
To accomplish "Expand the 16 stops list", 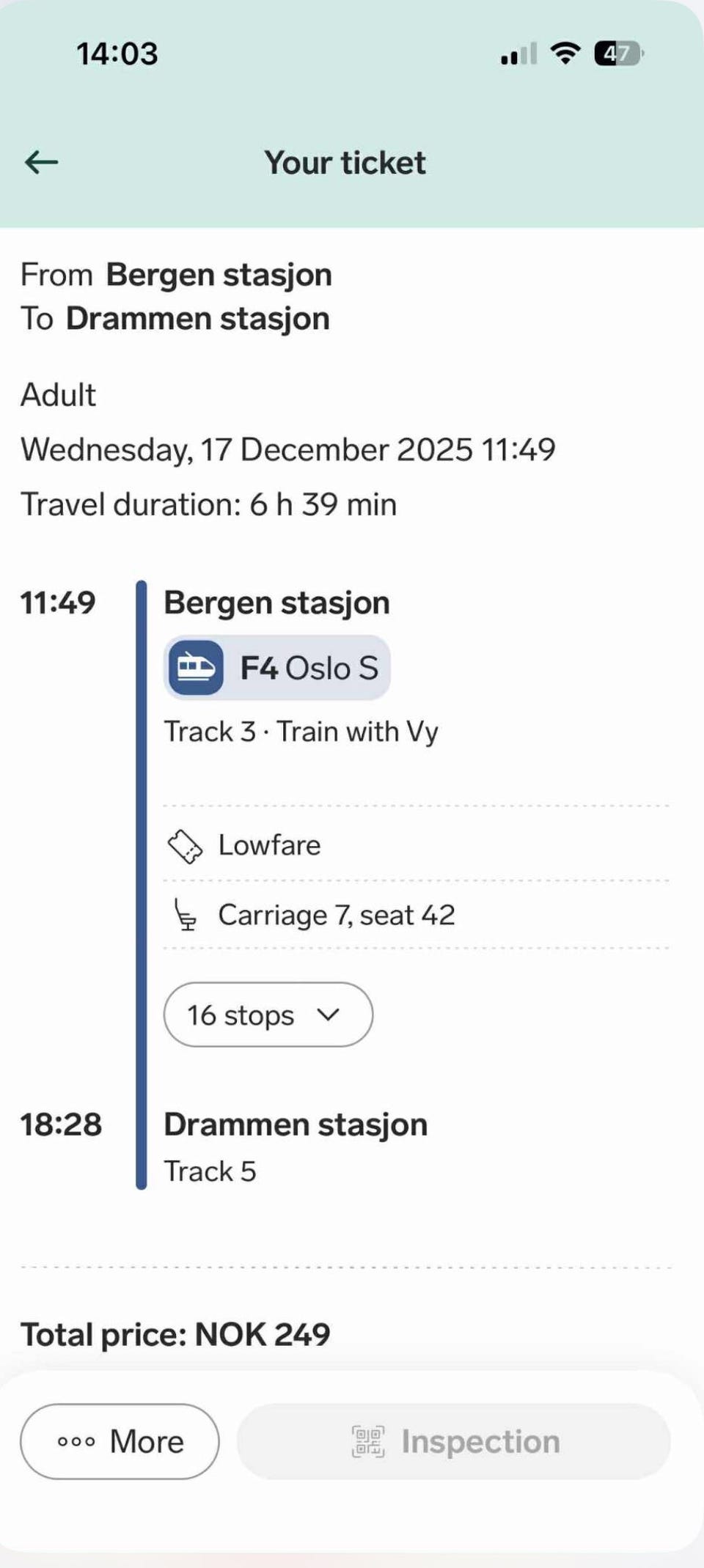I will [268, 1015].
